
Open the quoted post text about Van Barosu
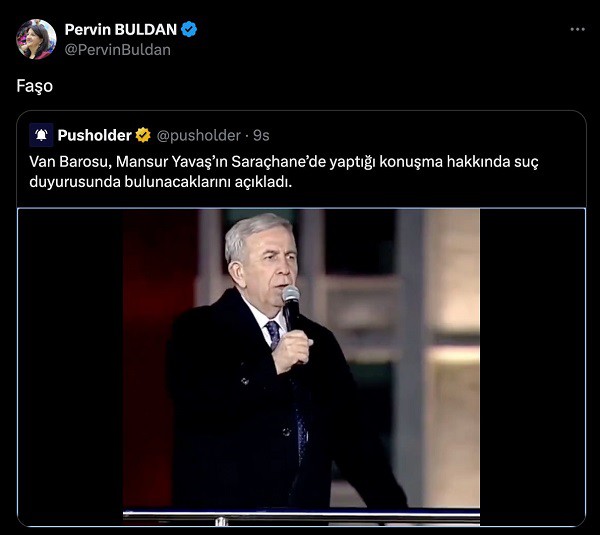284,171
